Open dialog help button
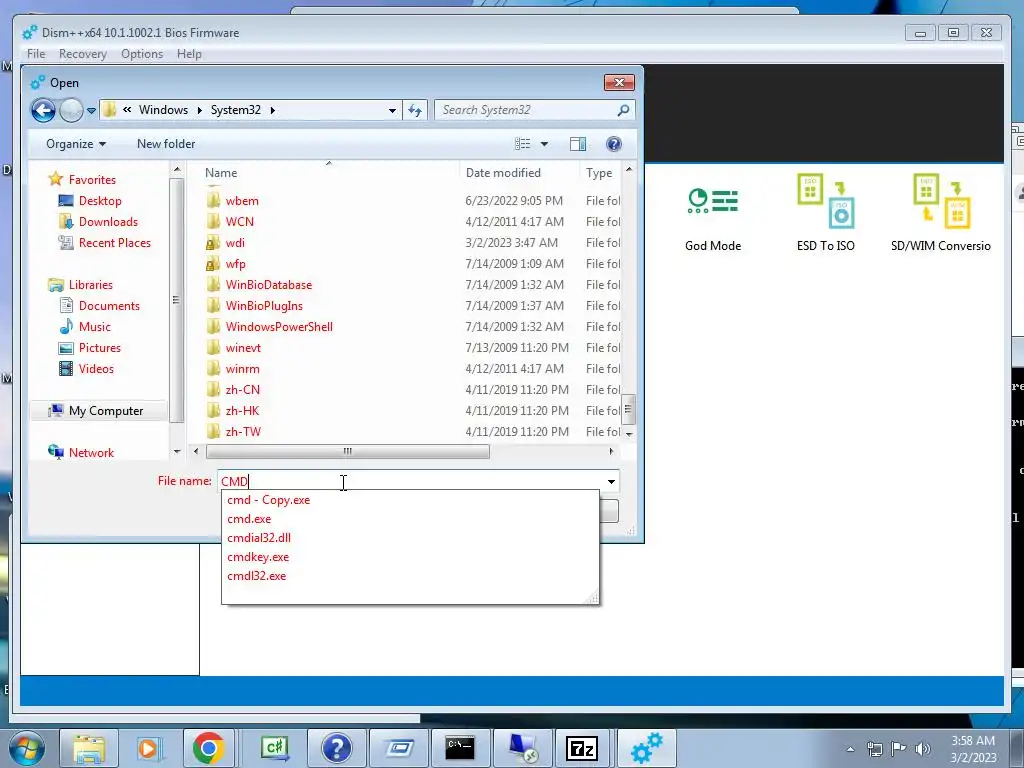This screenshot has width=1024, height=768. tap(613, 144)
